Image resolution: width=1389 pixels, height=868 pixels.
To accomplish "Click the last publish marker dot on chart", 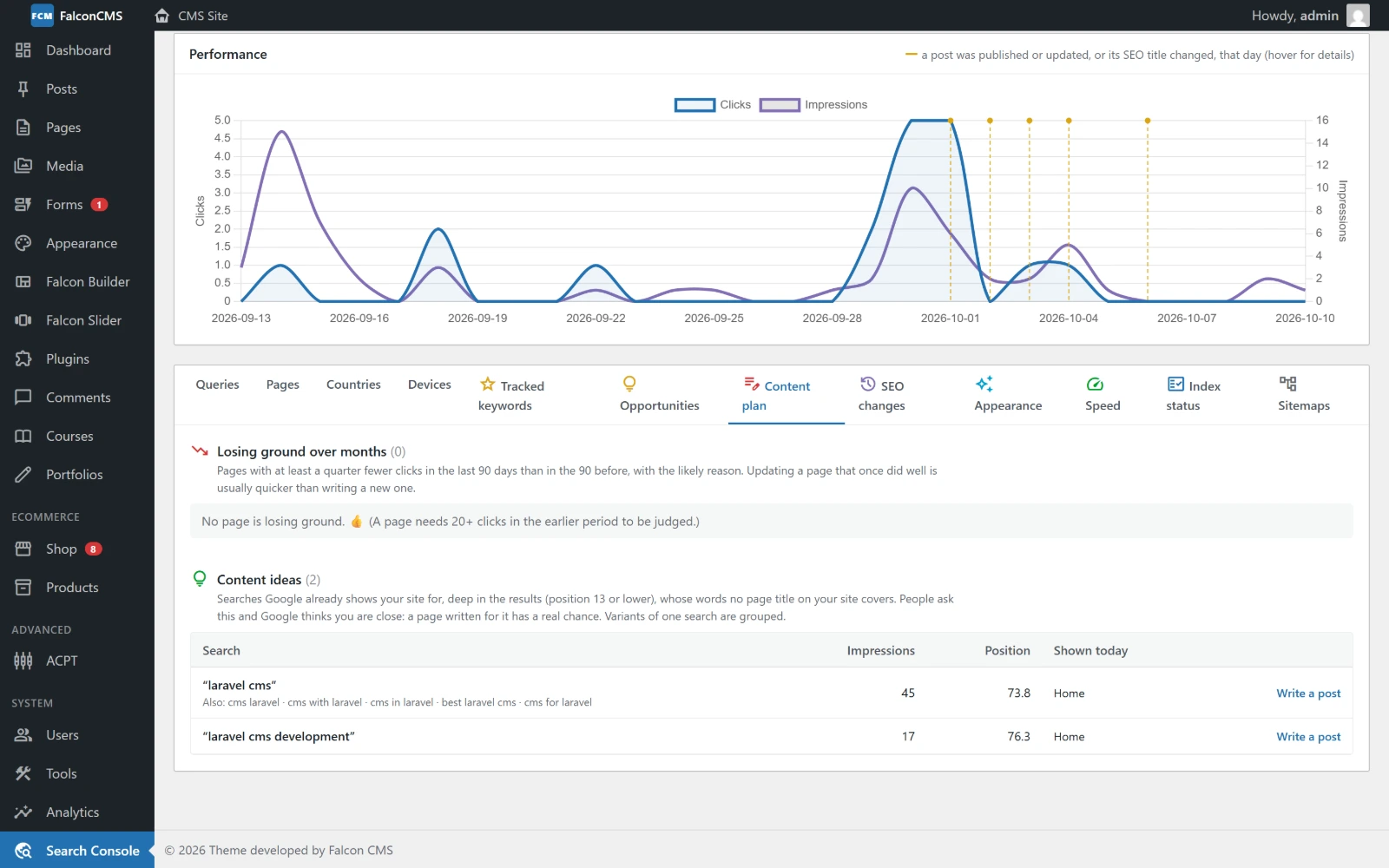I will point(1148,121).
